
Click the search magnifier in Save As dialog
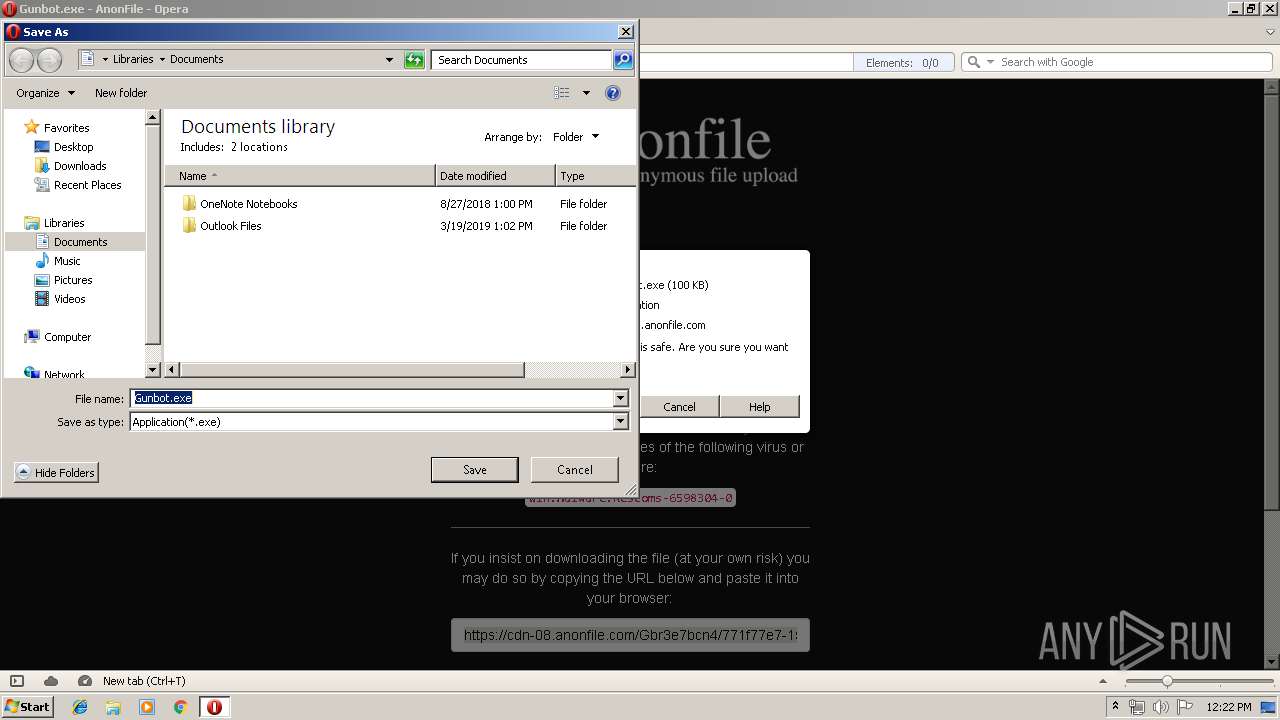pyautogui.click(x=622, y=60)
